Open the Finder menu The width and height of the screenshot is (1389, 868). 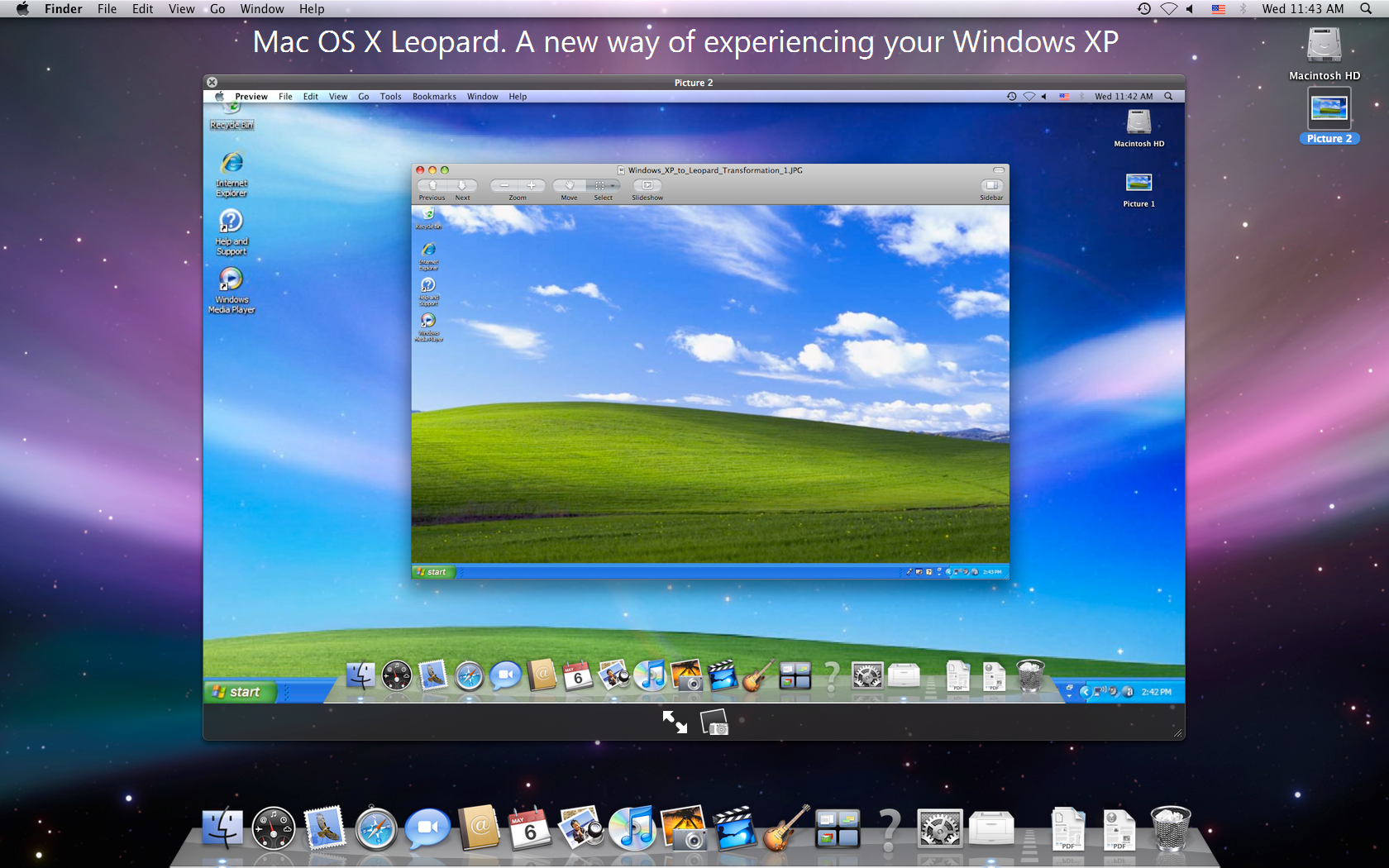click(x=64, y=8)
